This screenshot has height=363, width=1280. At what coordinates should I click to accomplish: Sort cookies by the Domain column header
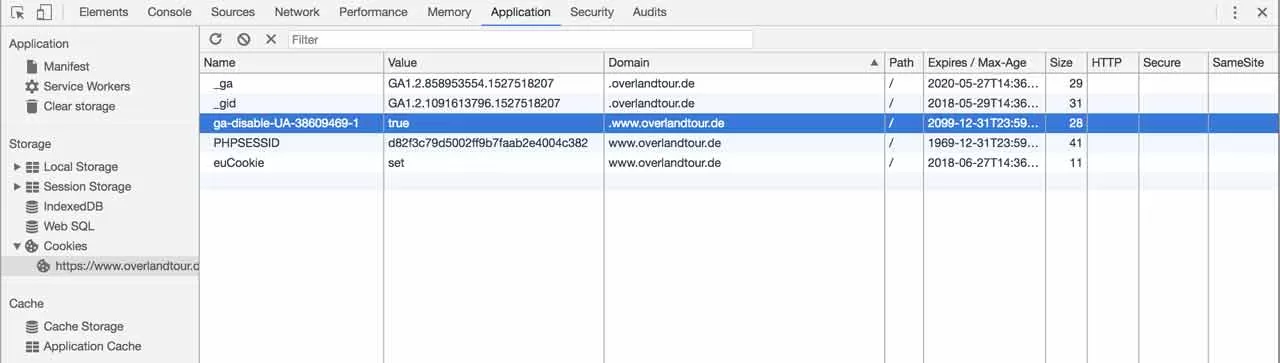pyautogui.click(x=744, y=62)
